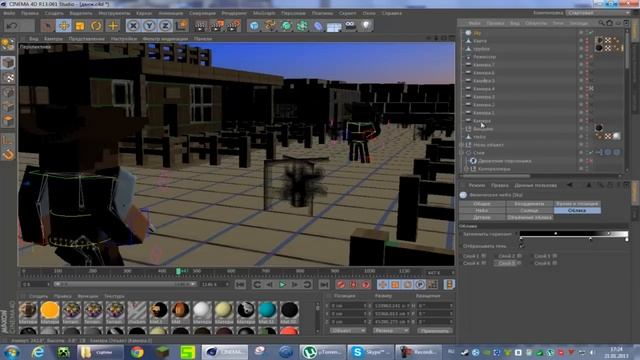Click the Play forward button

coord(282,284)
